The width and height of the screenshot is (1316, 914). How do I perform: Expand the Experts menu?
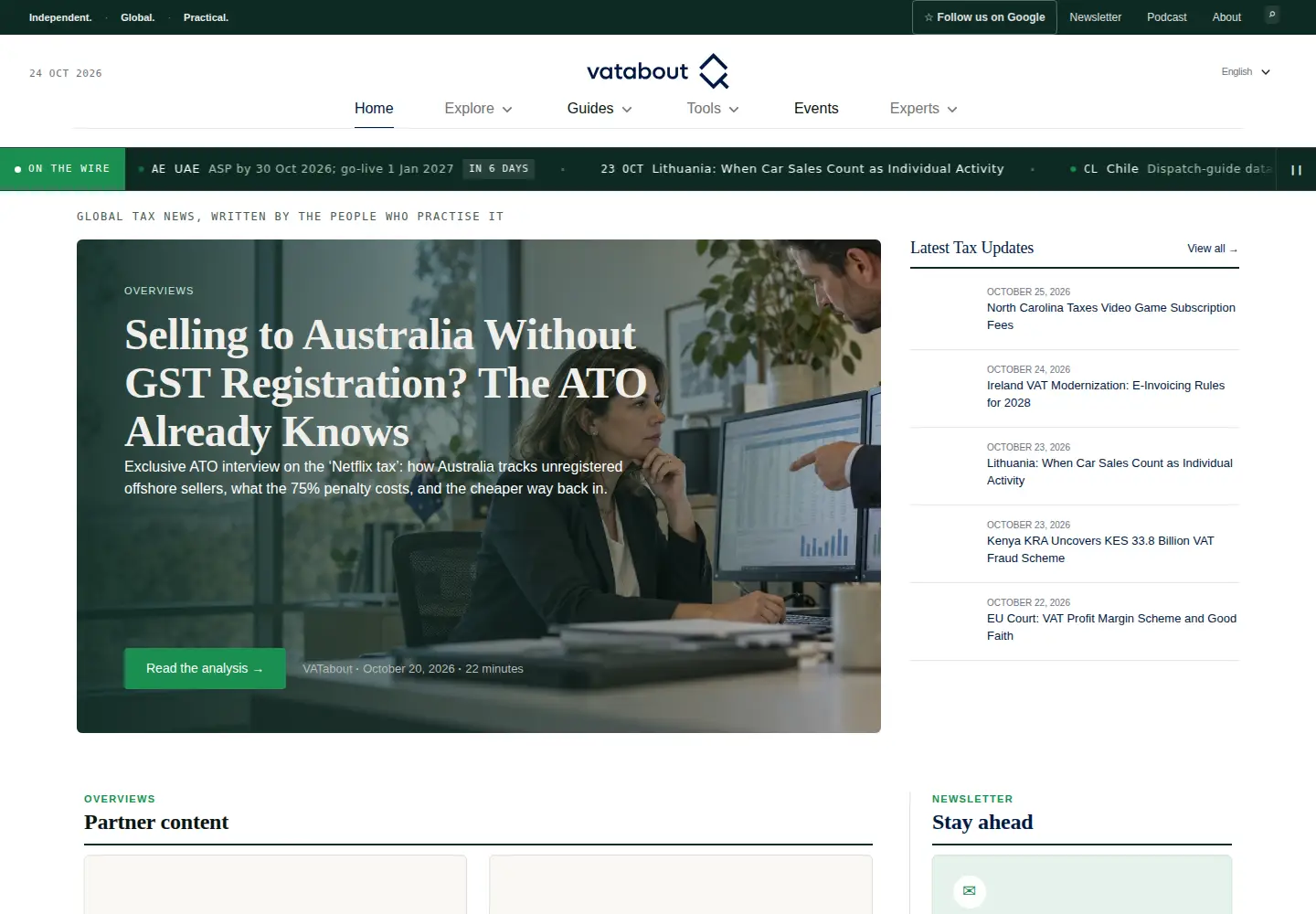click(x=923, y=109)
